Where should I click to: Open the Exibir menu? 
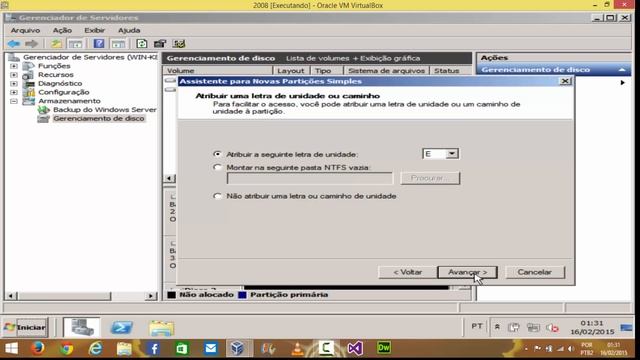[95, 30]
